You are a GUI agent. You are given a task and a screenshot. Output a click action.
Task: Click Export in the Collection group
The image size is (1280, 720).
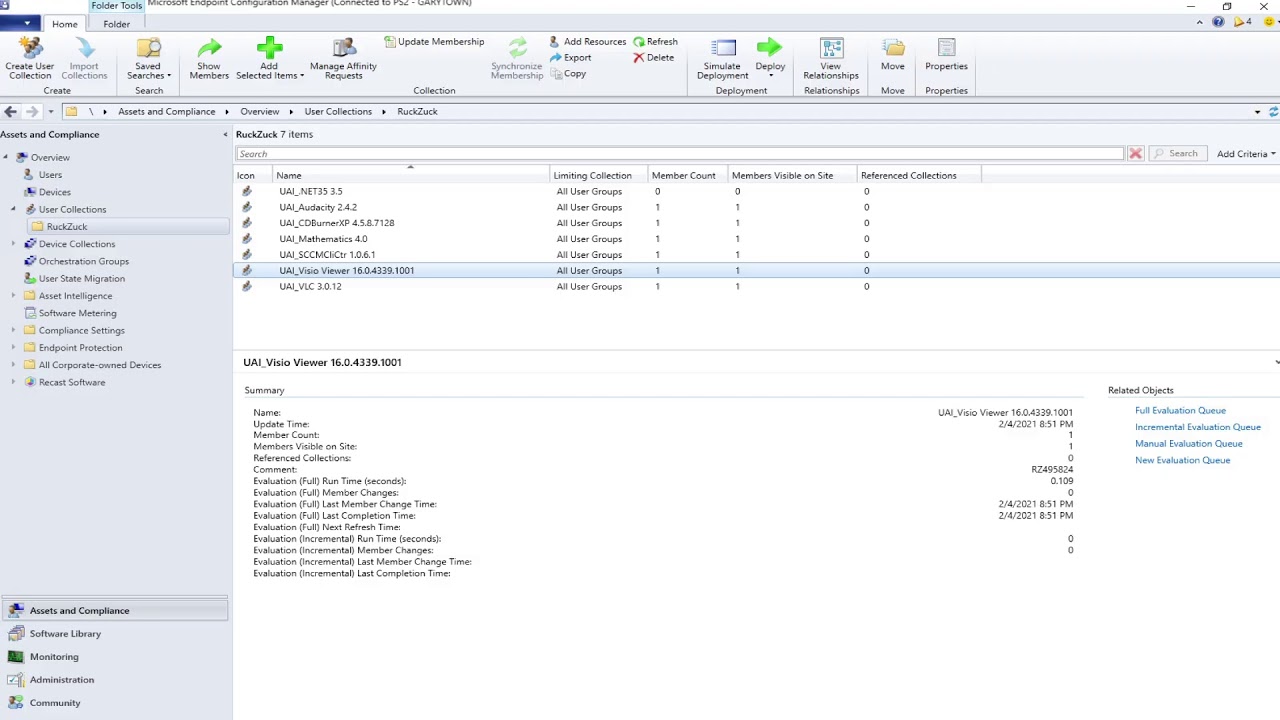(x=570, y=58)
